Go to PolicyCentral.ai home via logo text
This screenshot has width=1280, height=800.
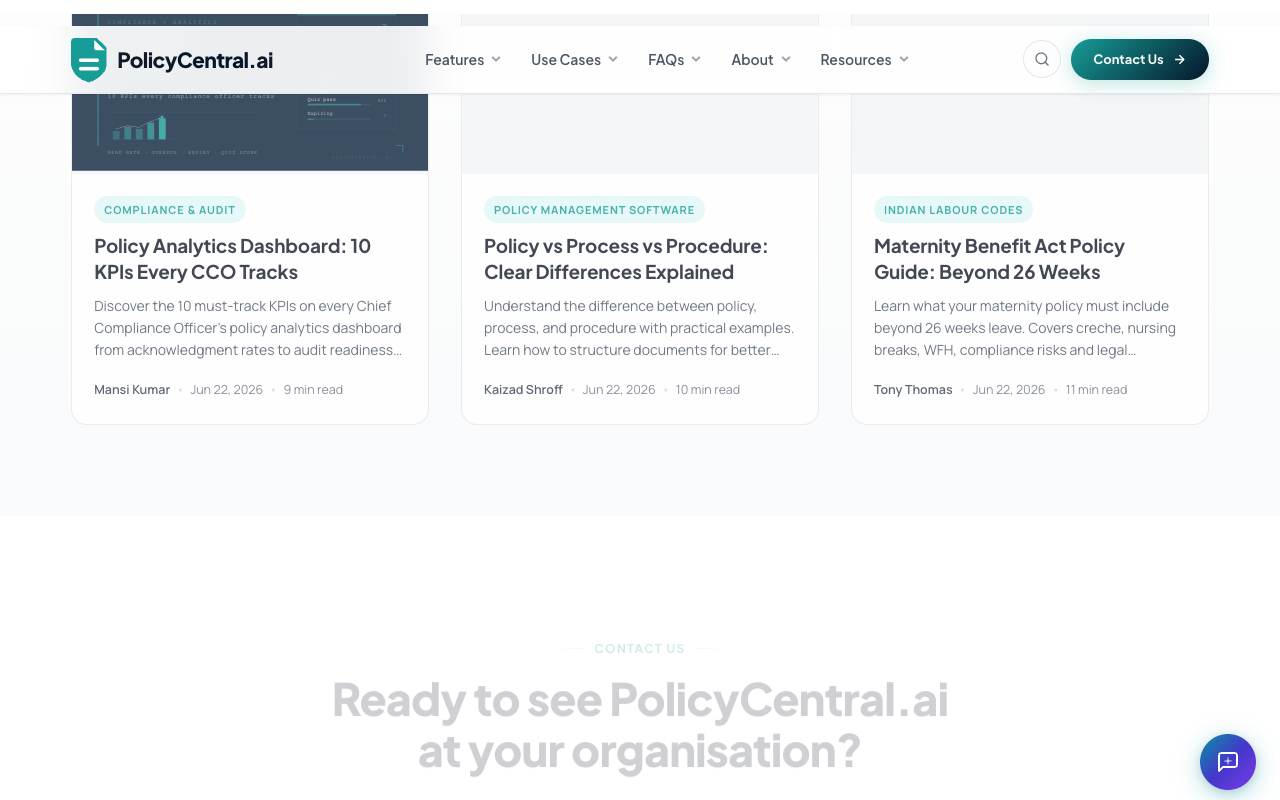point(195,60)
